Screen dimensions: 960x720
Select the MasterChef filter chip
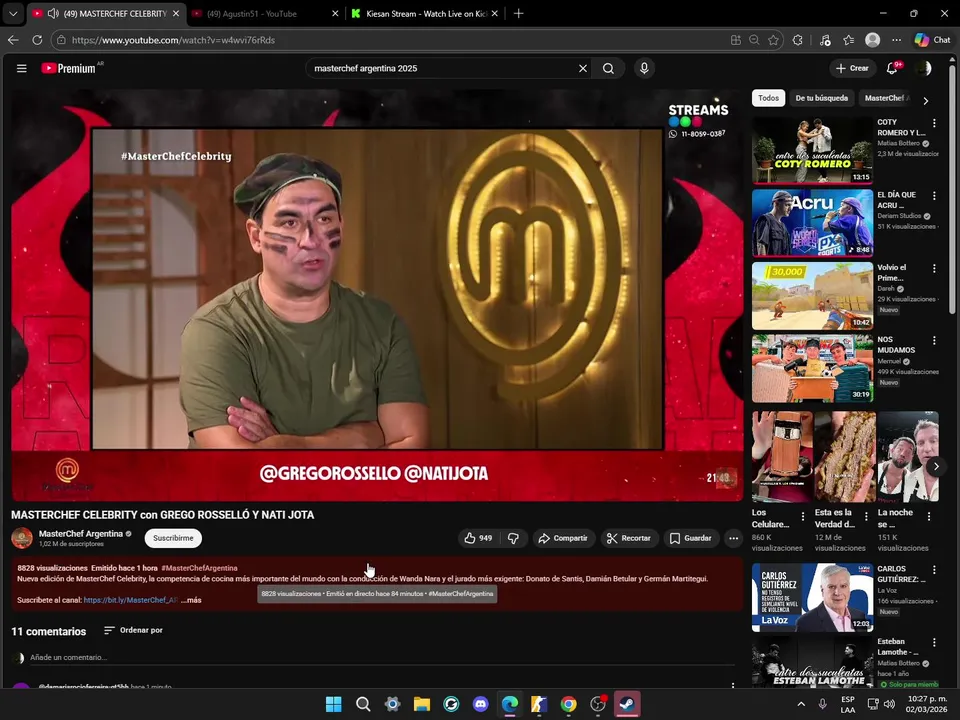tap(887, 98)
